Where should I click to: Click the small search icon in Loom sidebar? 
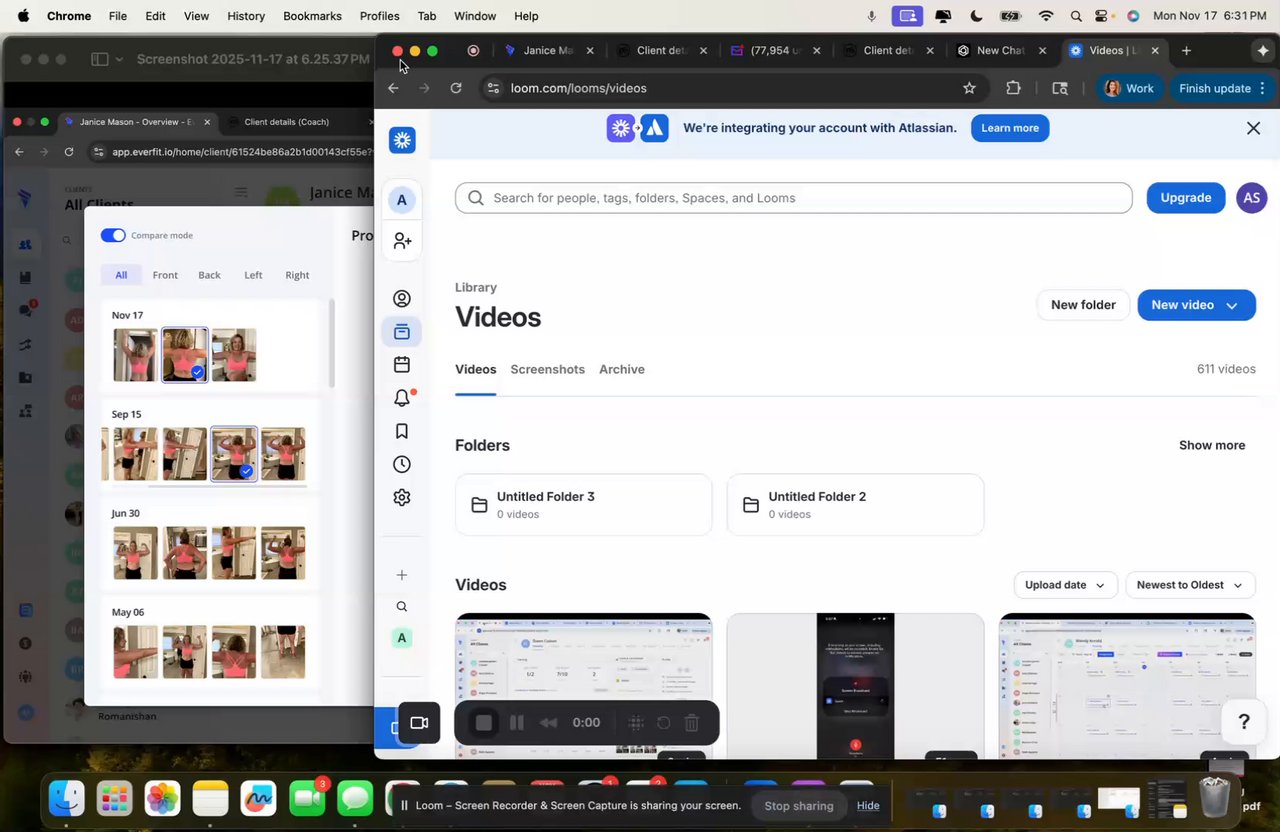[x=402, y=606]
